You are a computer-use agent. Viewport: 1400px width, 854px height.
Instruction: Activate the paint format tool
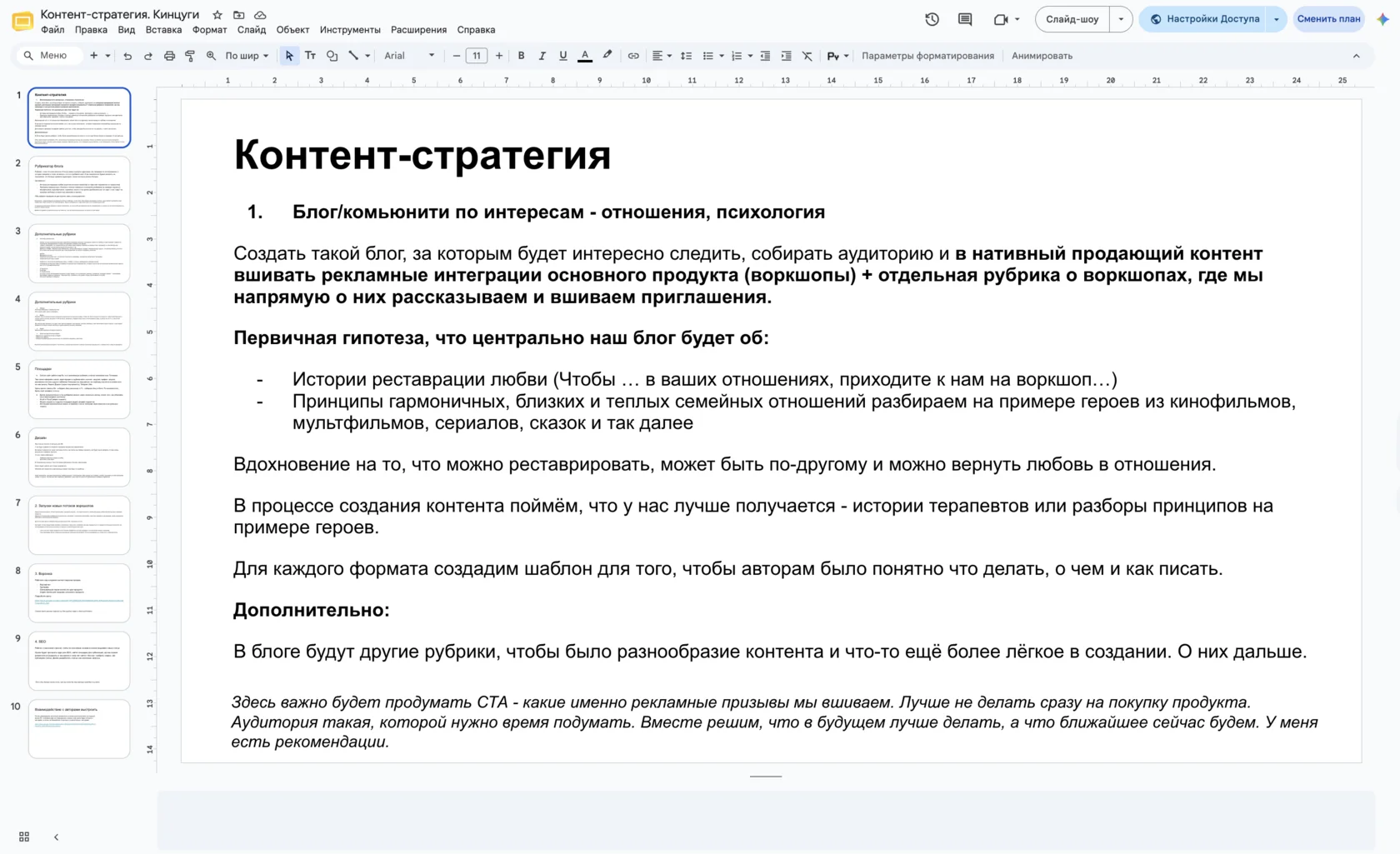point(190,56)
